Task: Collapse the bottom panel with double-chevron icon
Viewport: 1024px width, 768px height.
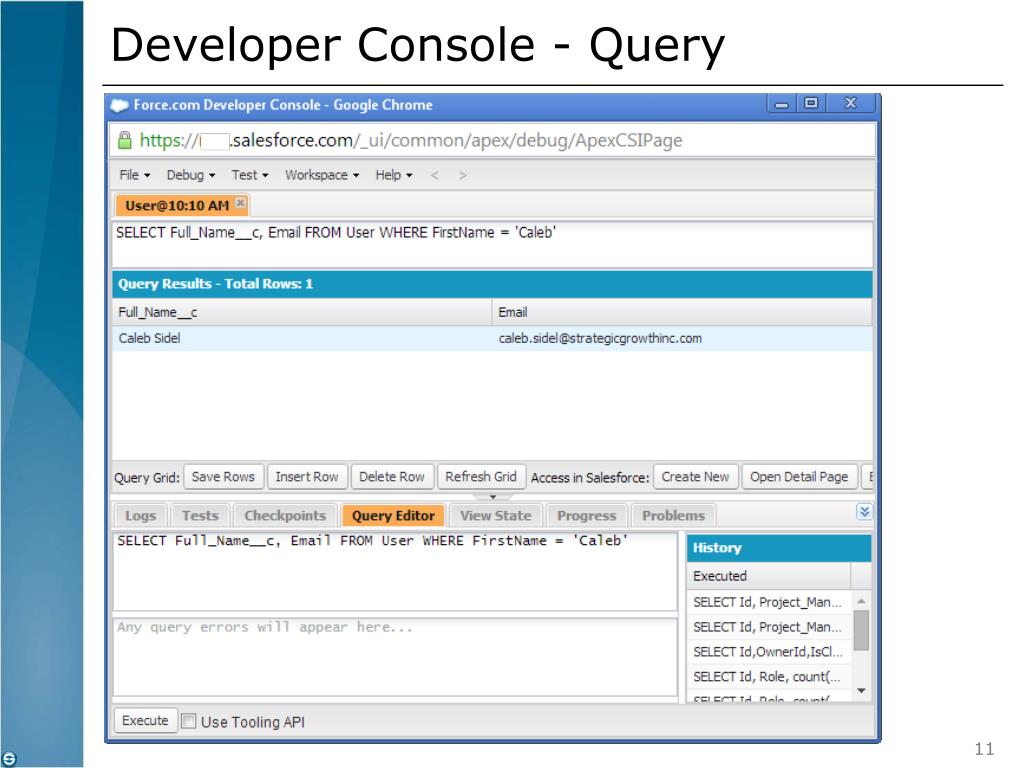Action: click(x=864, y=512)
